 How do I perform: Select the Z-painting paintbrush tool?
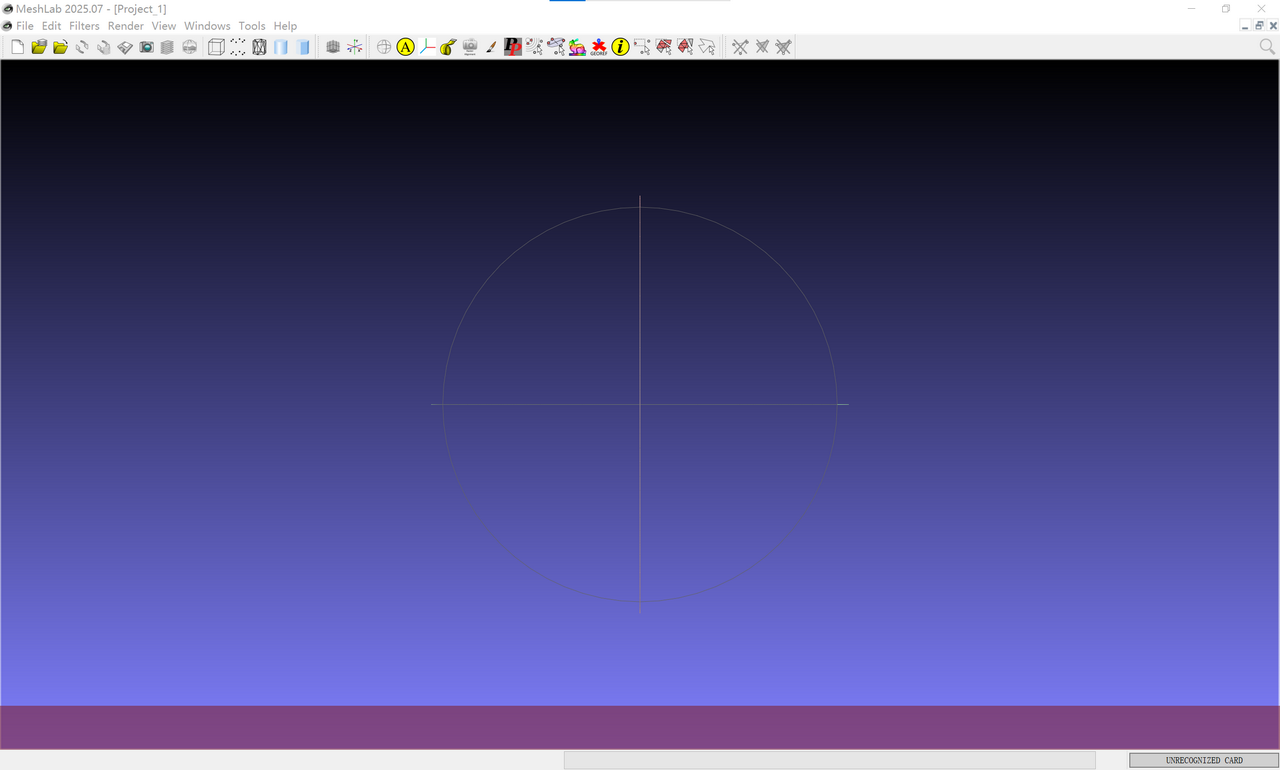click(x=491, y=47)
